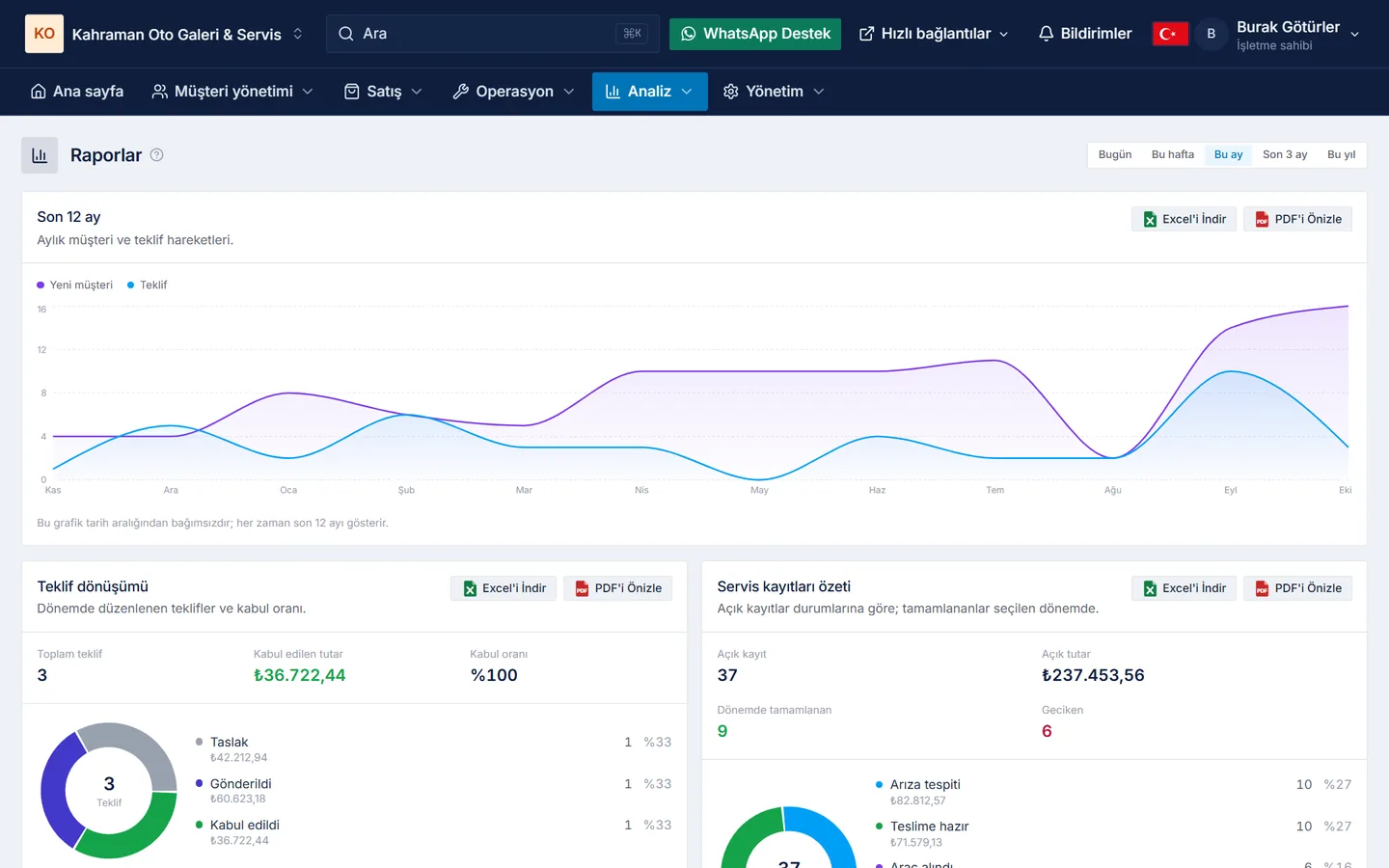Preview PDF for Teklif dönüşümü
This screenshot has width=1389, height=868.
pos(617,588)
